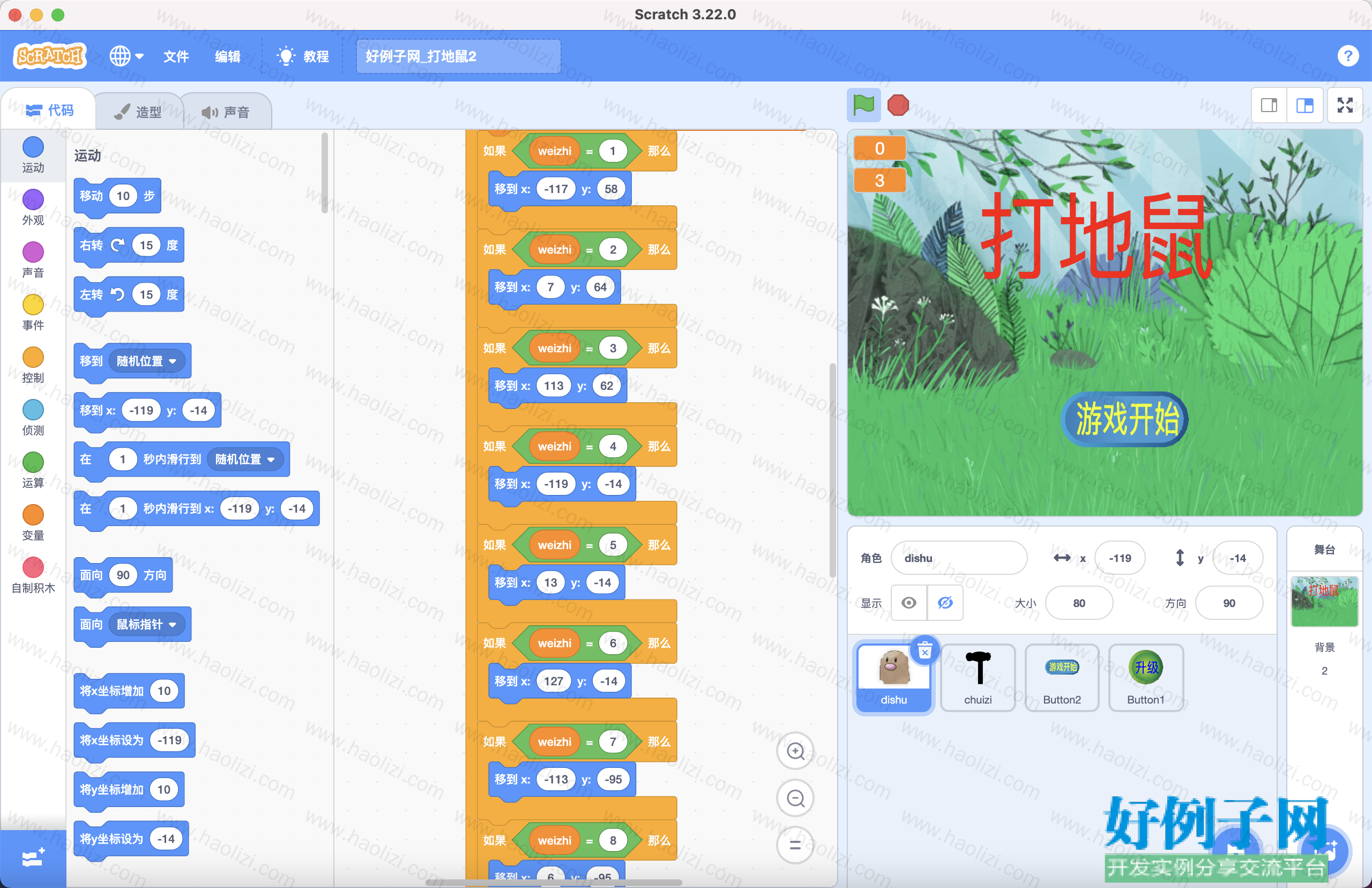Zoom in the code workspace
This screenshot has height=888, width=1372.
point(795,751)
